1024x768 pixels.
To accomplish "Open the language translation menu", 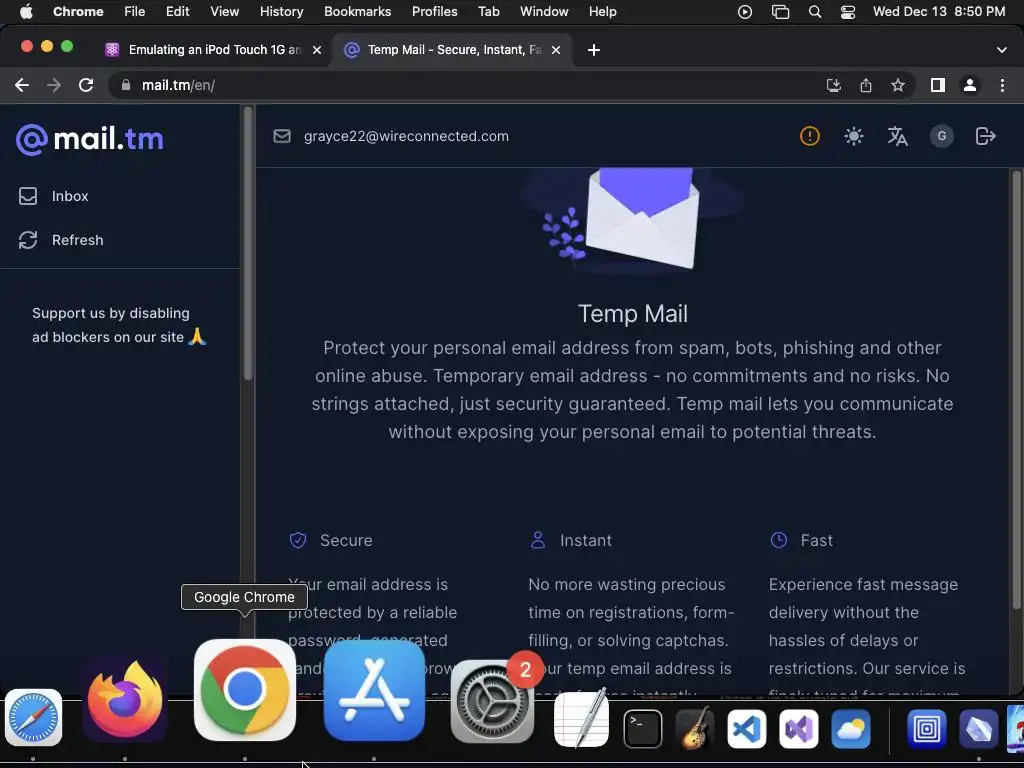I will click(x=897, y=136).
